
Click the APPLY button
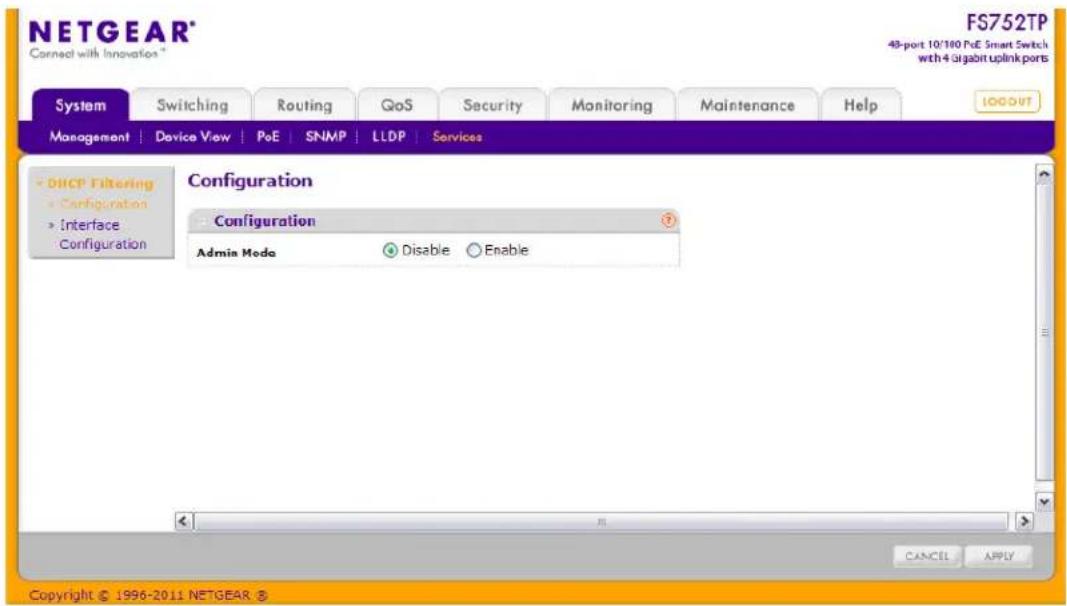click(x=999, y=556)
